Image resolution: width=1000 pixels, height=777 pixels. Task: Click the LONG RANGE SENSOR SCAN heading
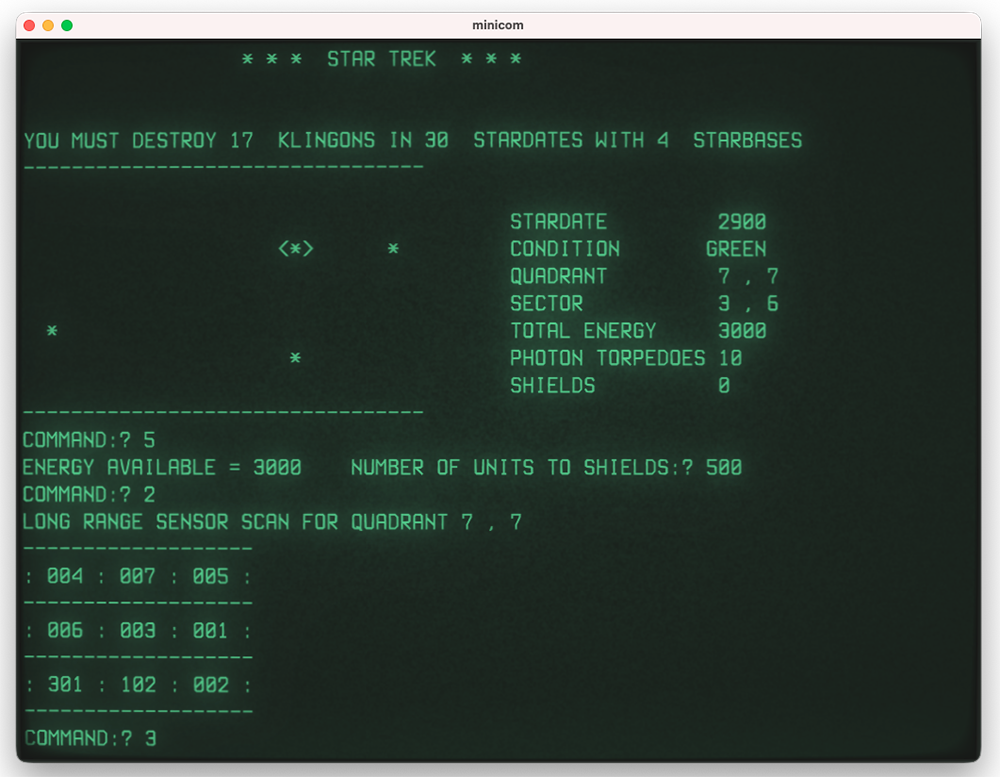point(272,522)
